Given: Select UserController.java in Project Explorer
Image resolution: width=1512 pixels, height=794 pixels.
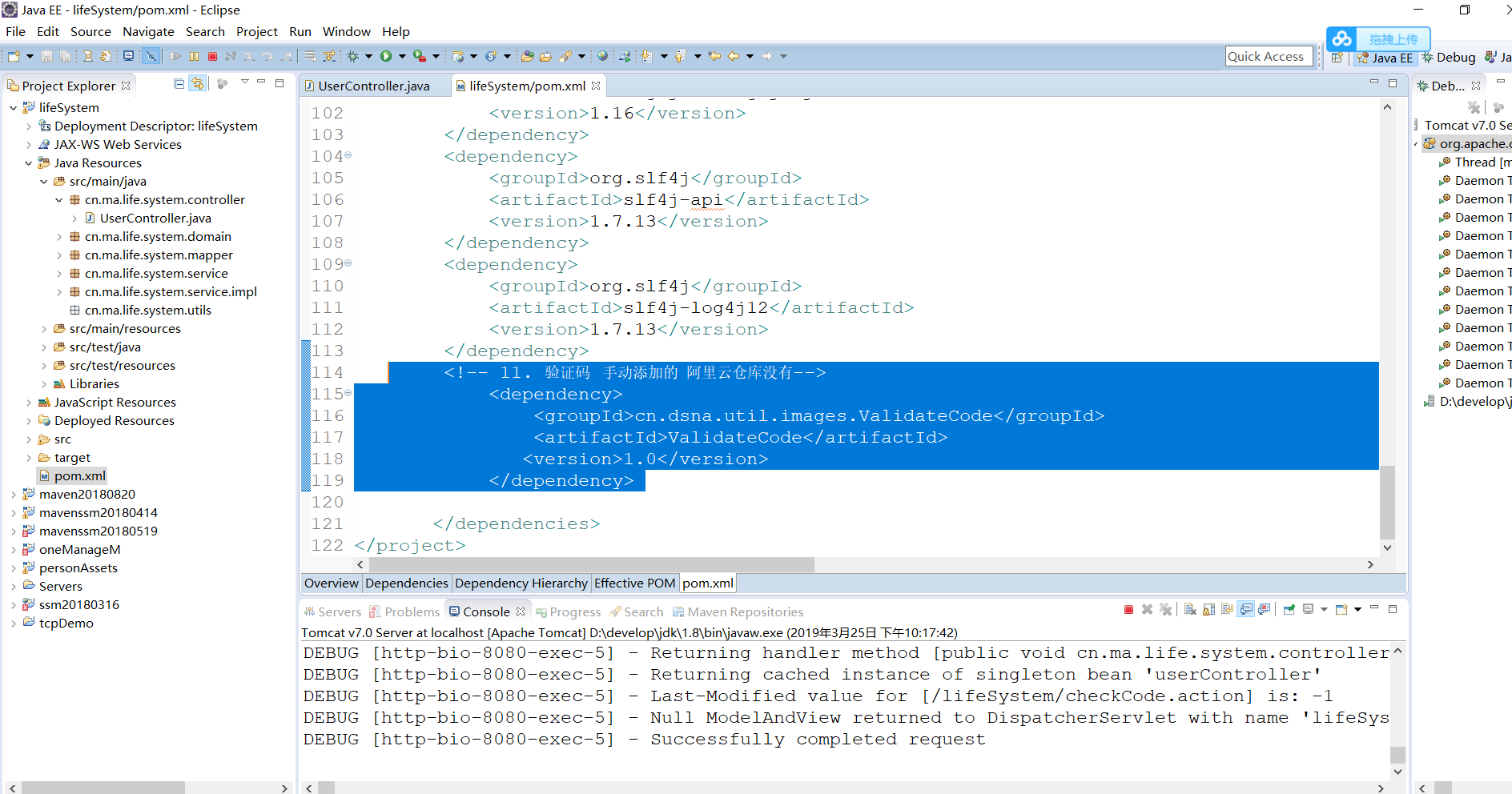Looking at the screenshot, I should pos(155,218).
